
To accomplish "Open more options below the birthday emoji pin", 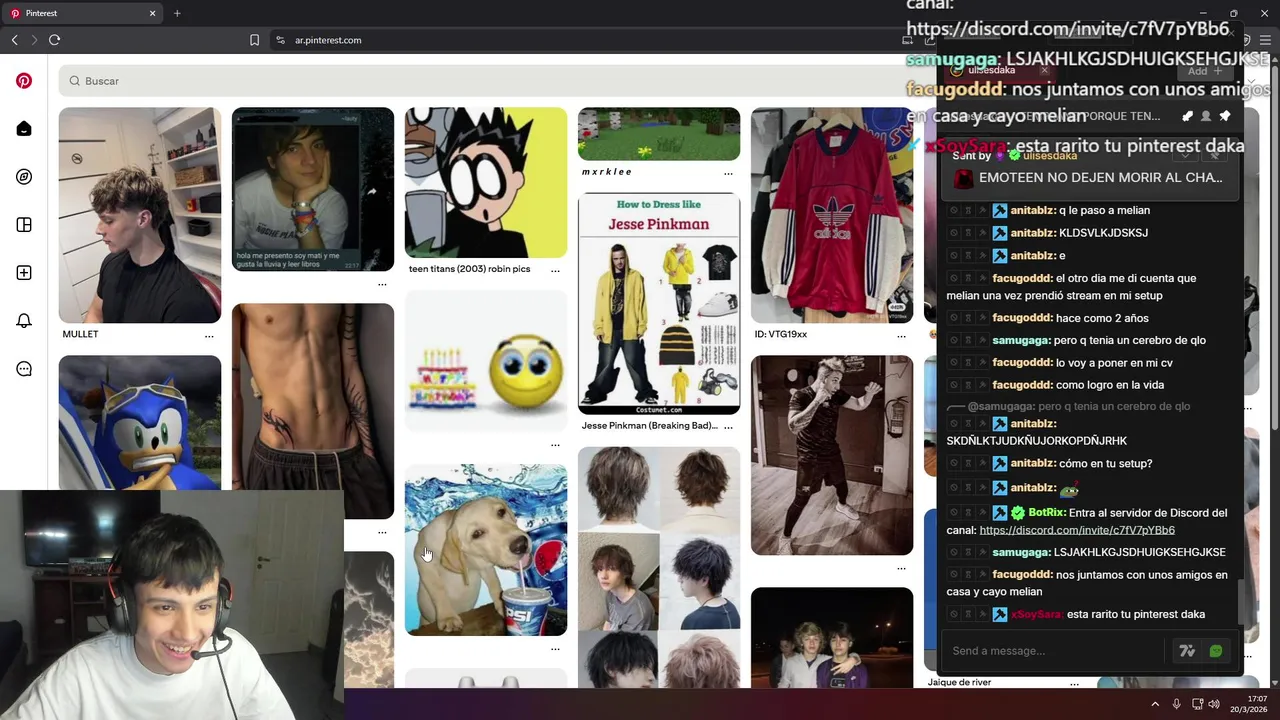I will tap(555, 445).
